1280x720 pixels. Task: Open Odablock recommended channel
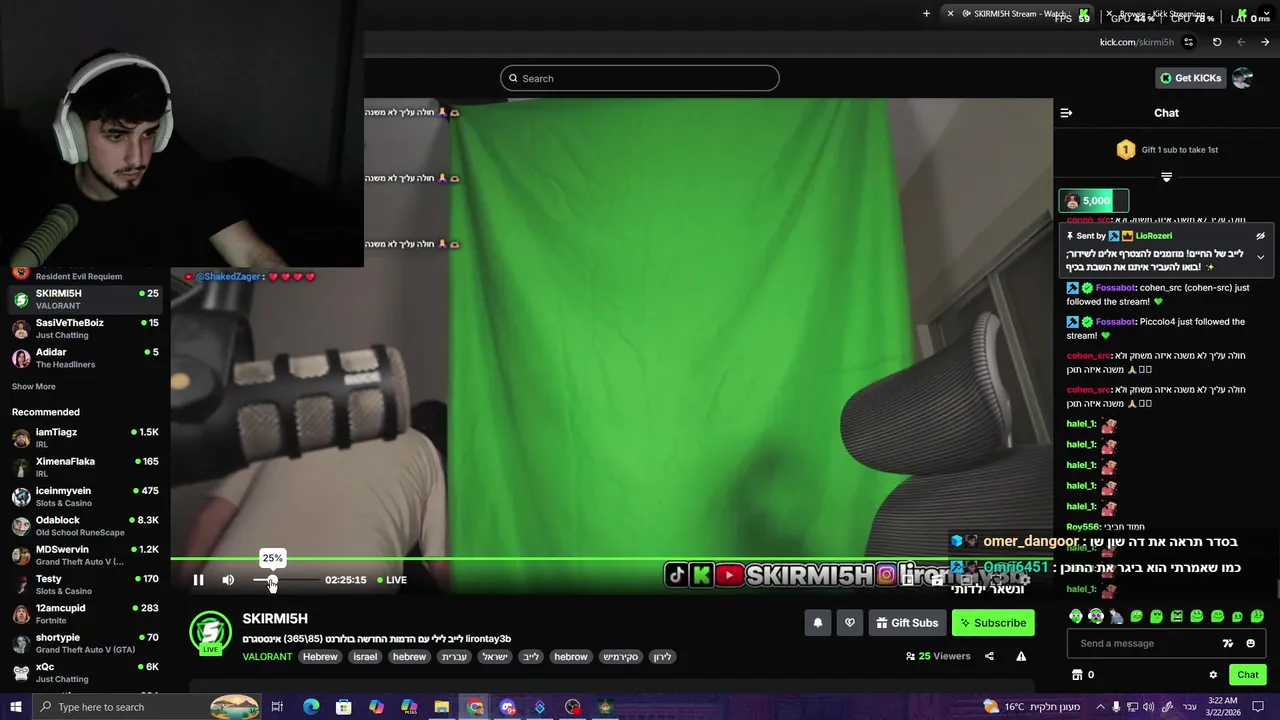point(85,526)
